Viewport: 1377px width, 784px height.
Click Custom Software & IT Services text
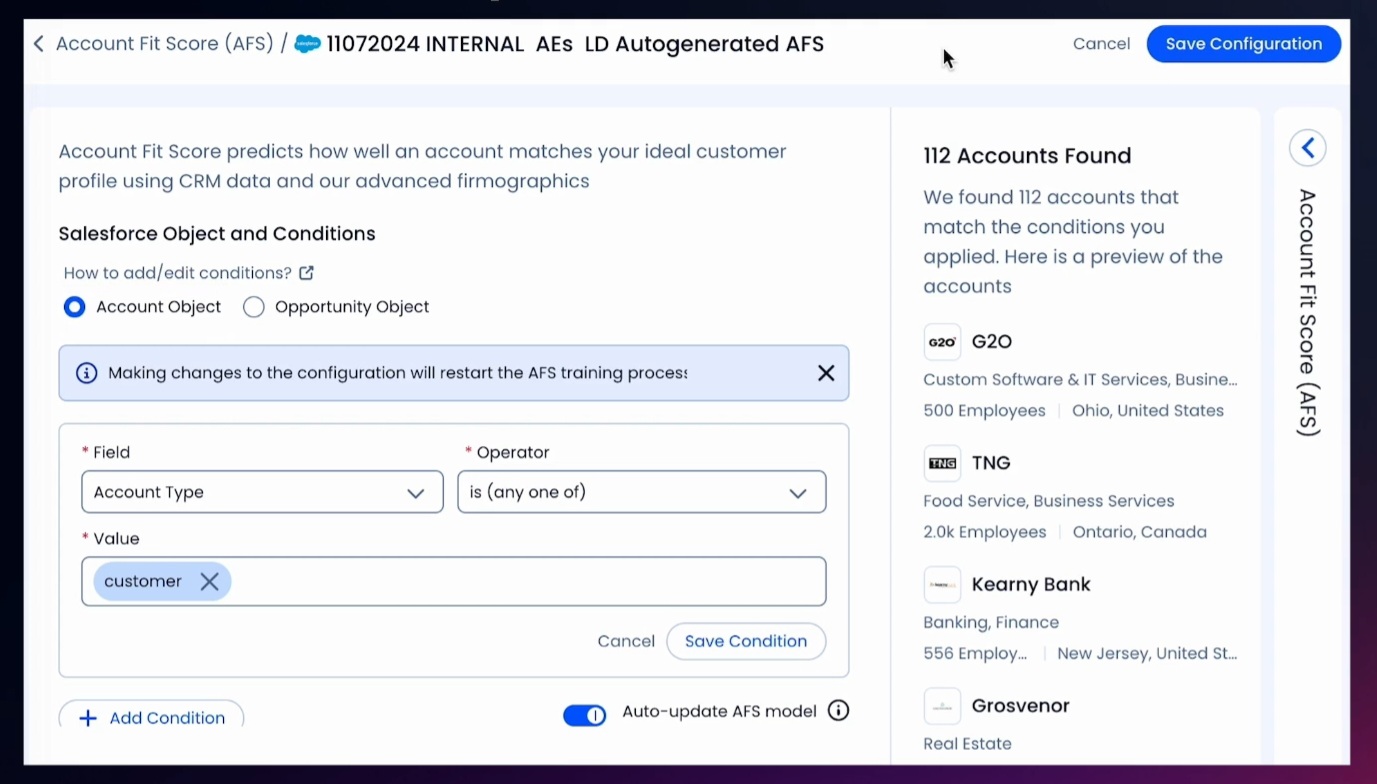click(x=1080, y=380)
